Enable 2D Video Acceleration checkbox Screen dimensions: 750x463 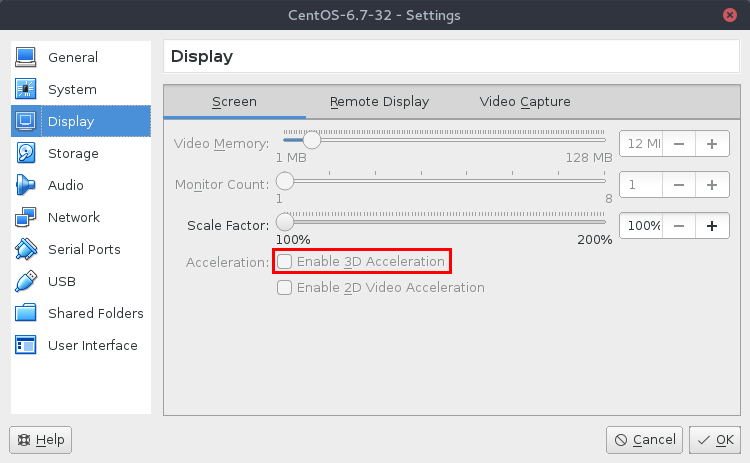[x=284, y=287]
